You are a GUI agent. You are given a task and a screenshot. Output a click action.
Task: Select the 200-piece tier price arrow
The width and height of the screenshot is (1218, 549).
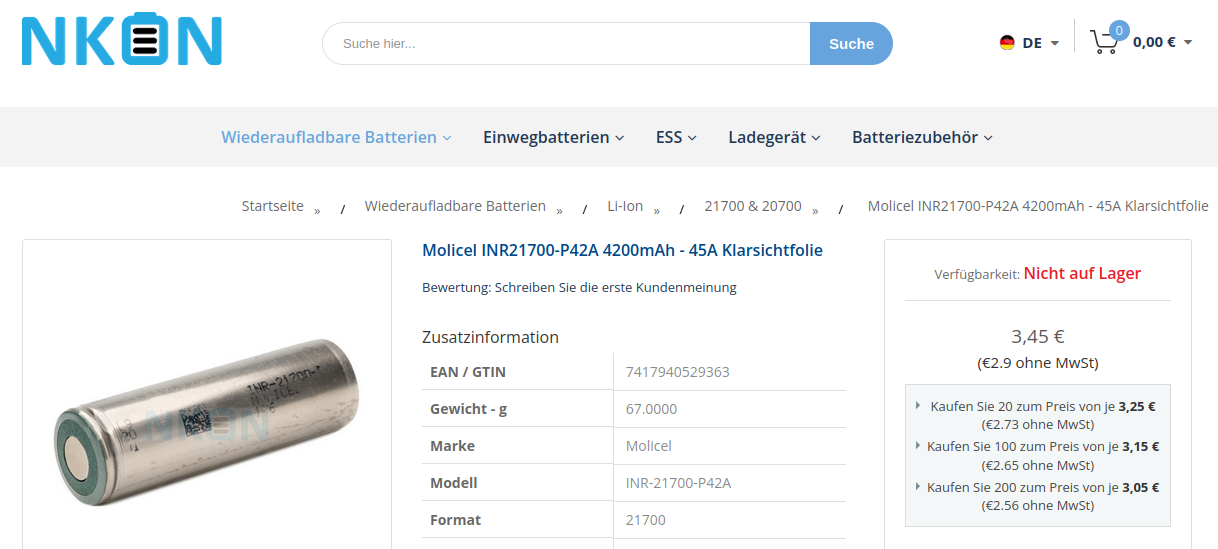click(918, 487)
